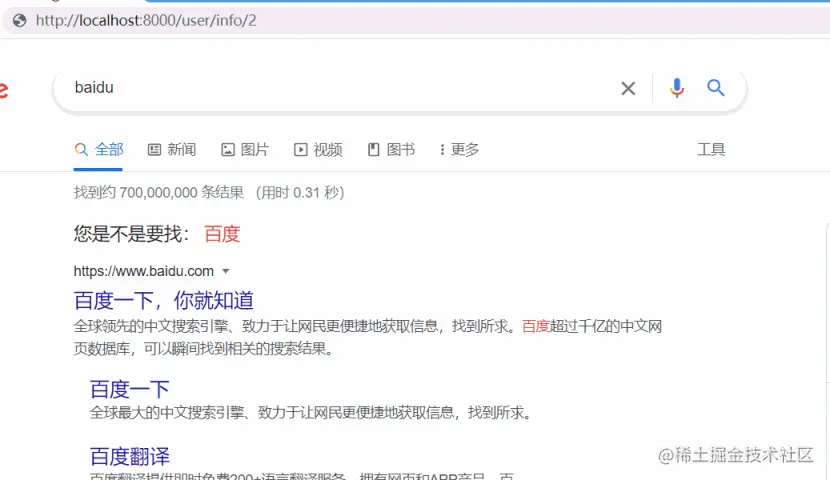The image size is (830, 480).
Task: Open the sitelink 百度一下
Action: (x=130, y=390)
